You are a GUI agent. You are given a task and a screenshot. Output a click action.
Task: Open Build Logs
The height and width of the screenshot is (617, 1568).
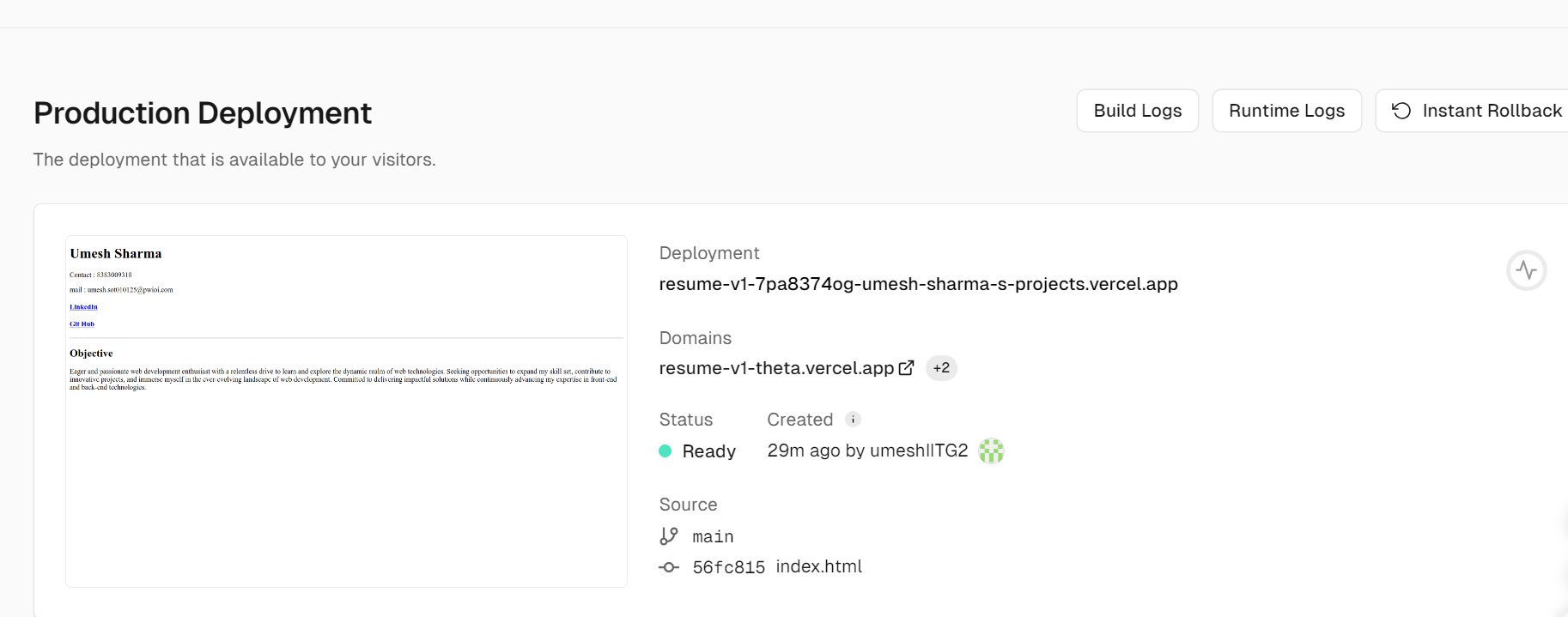point(1137,111)
